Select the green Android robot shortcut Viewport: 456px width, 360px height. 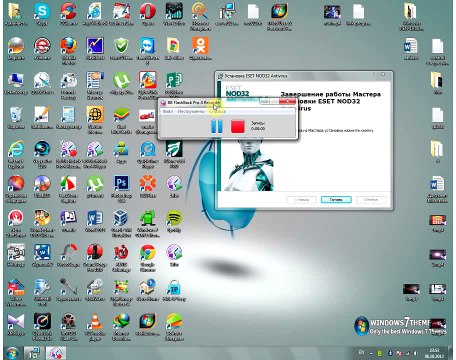pyautogui.click(x=148, y=223)
